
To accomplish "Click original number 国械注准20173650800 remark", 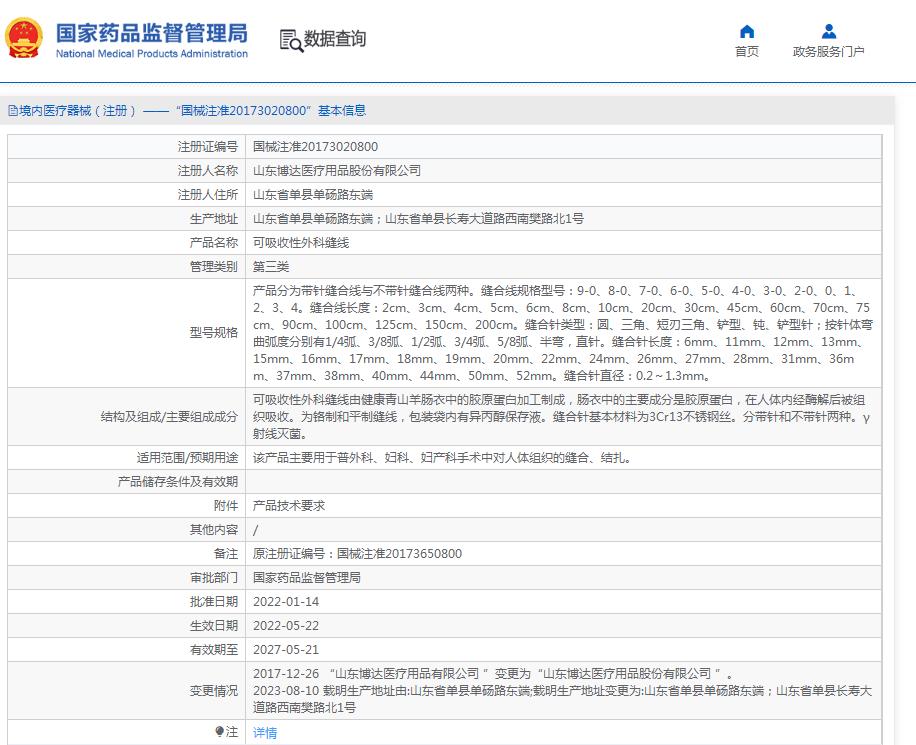I will coord(358,553).
